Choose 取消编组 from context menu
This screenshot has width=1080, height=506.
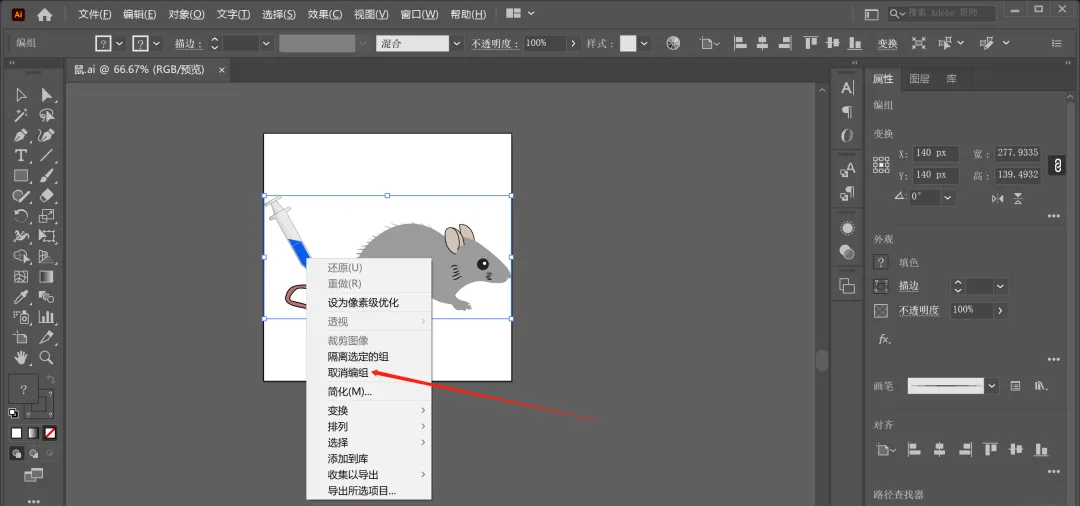coord(348,373)
